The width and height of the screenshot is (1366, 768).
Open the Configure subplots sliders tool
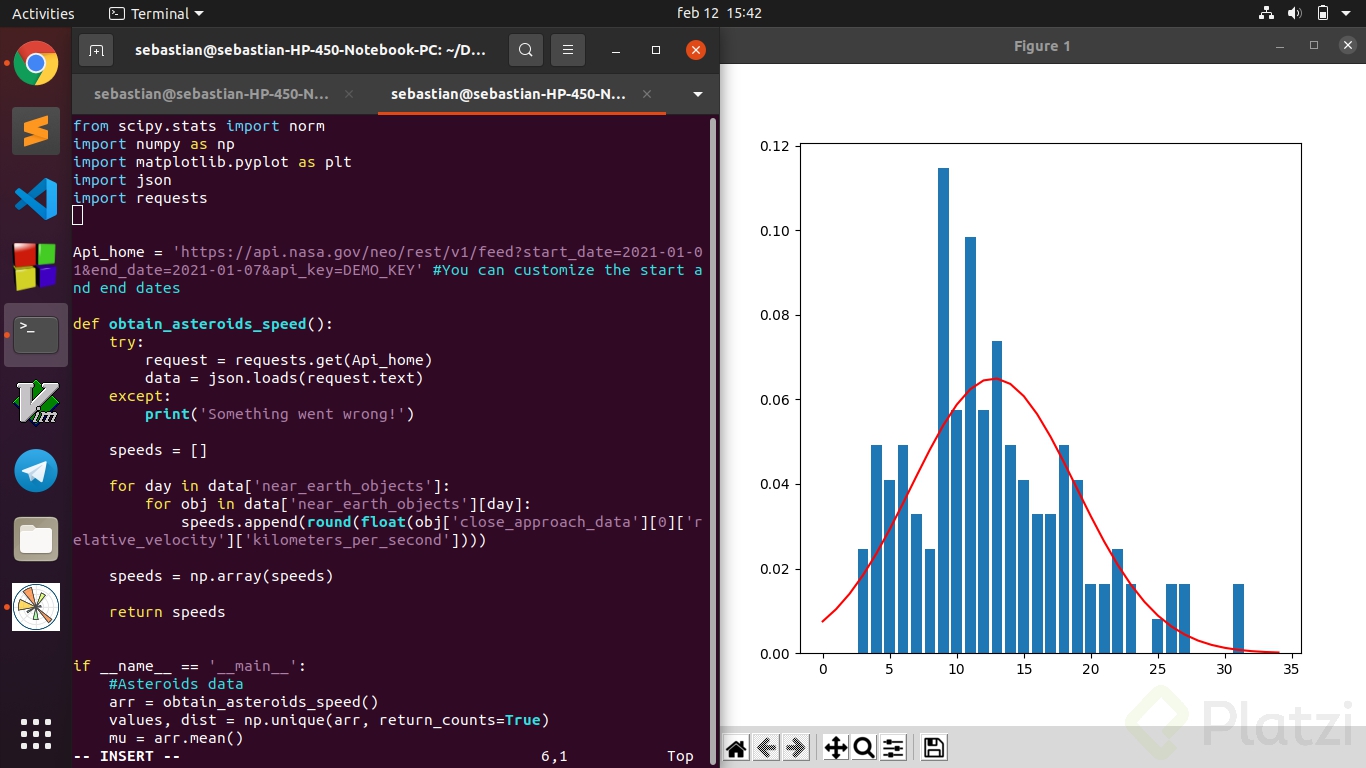893,747
